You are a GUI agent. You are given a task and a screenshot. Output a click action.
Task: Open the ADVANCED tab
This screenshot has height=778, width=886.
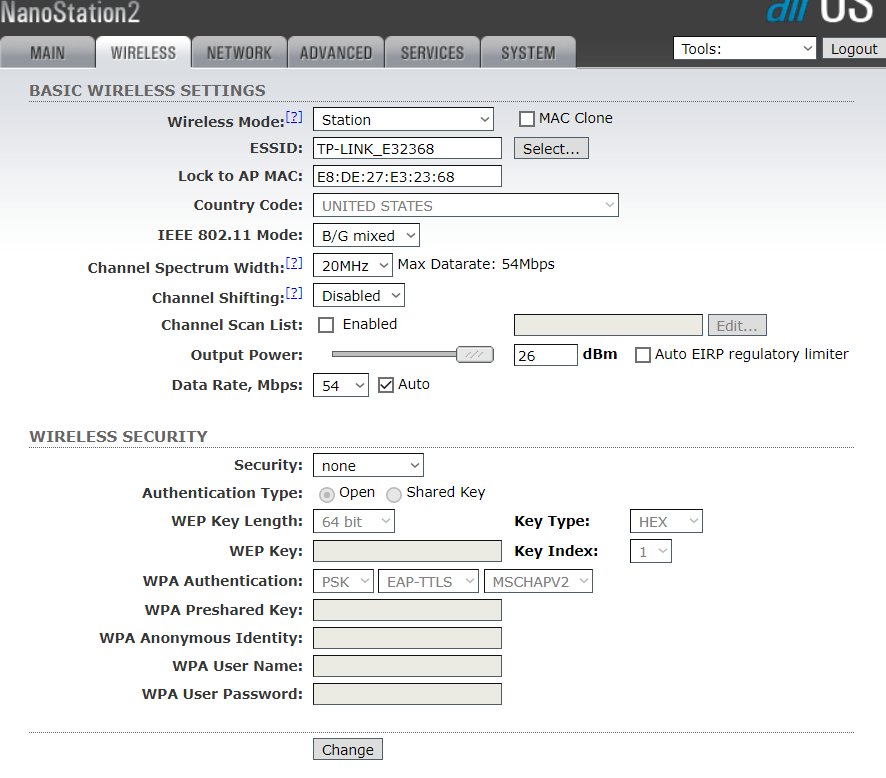[336, 53]
